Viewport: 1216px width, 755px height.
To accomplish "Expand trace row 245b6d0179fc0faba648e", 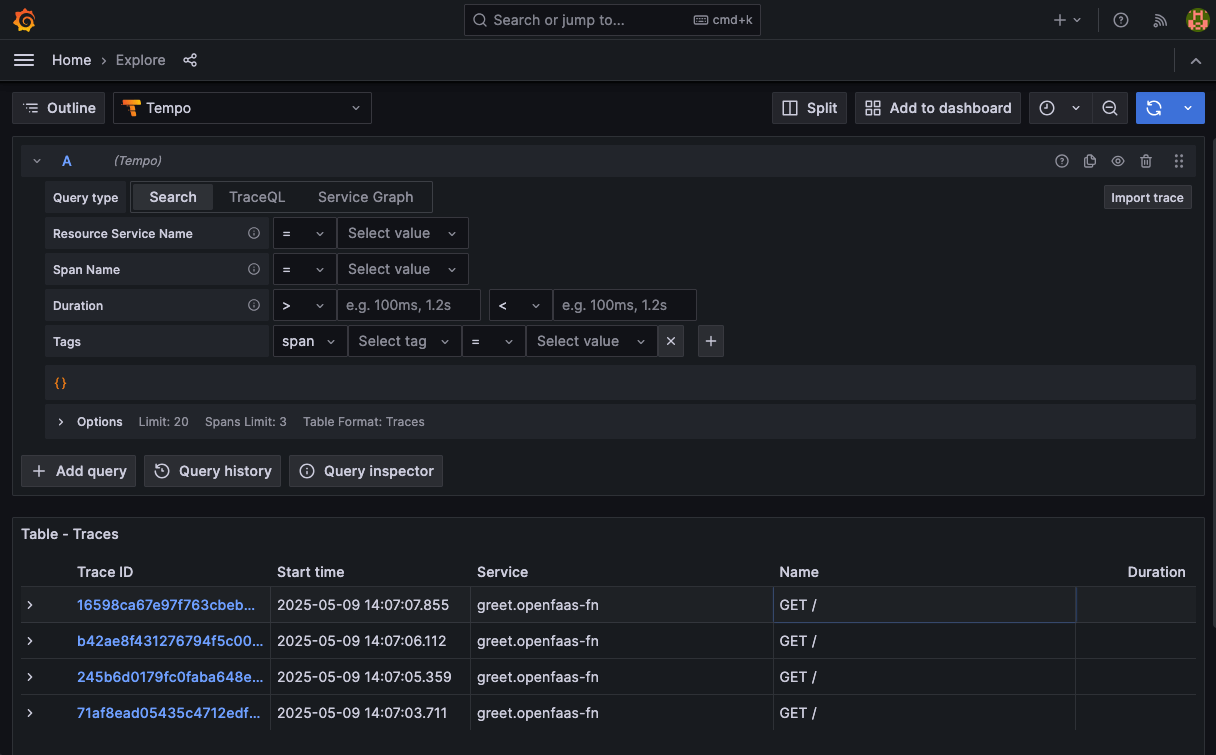I will (x=30, y=677).
